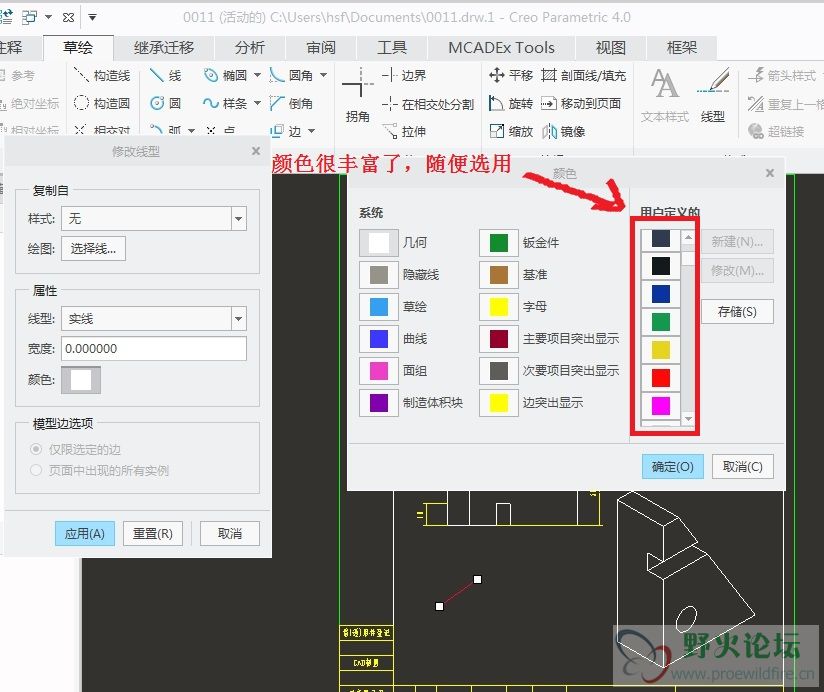824x692 pixels.
Task: Click the 箭头样式 arrow style tool
Action: 782,76
